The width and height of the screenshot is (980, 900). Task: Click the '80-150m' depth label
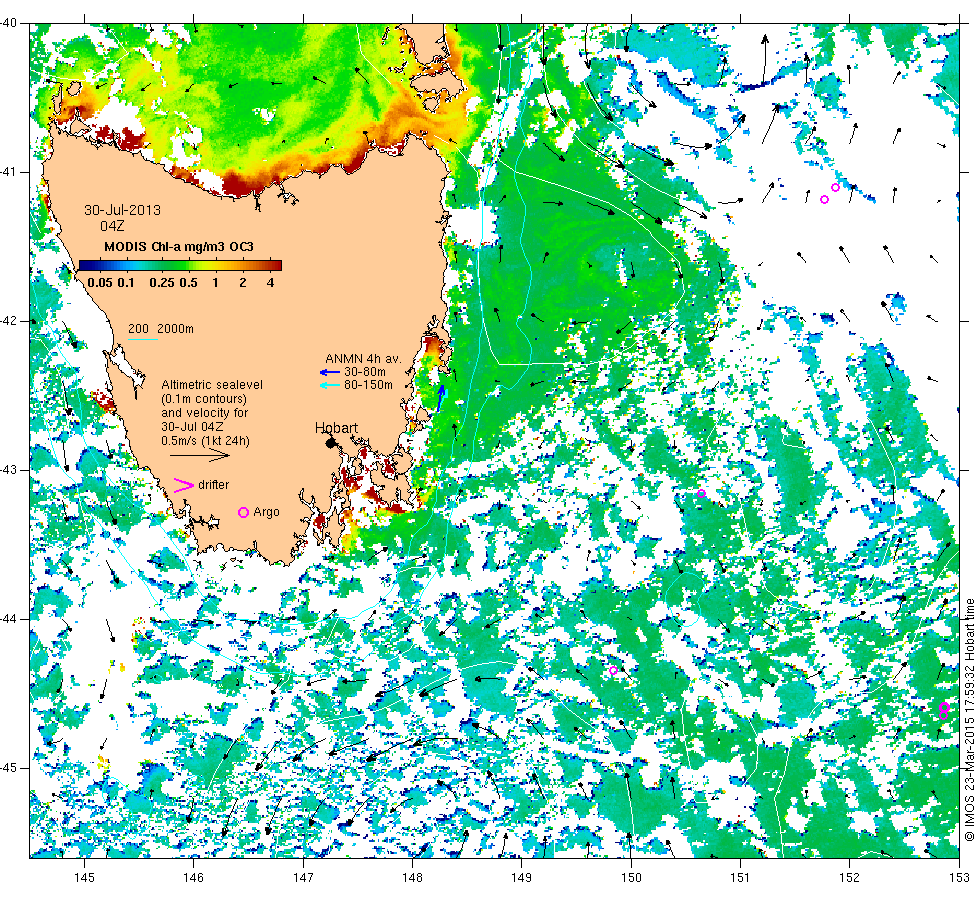tap(369, 385)
